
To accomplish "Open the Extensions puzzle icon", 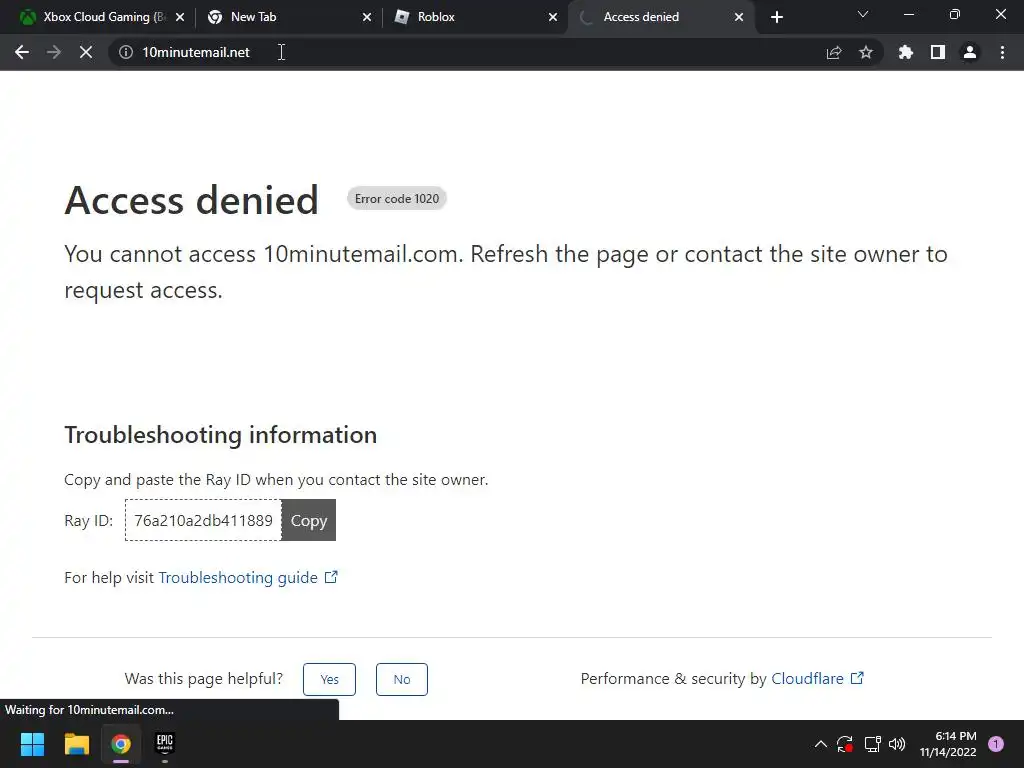I will 906,52.
